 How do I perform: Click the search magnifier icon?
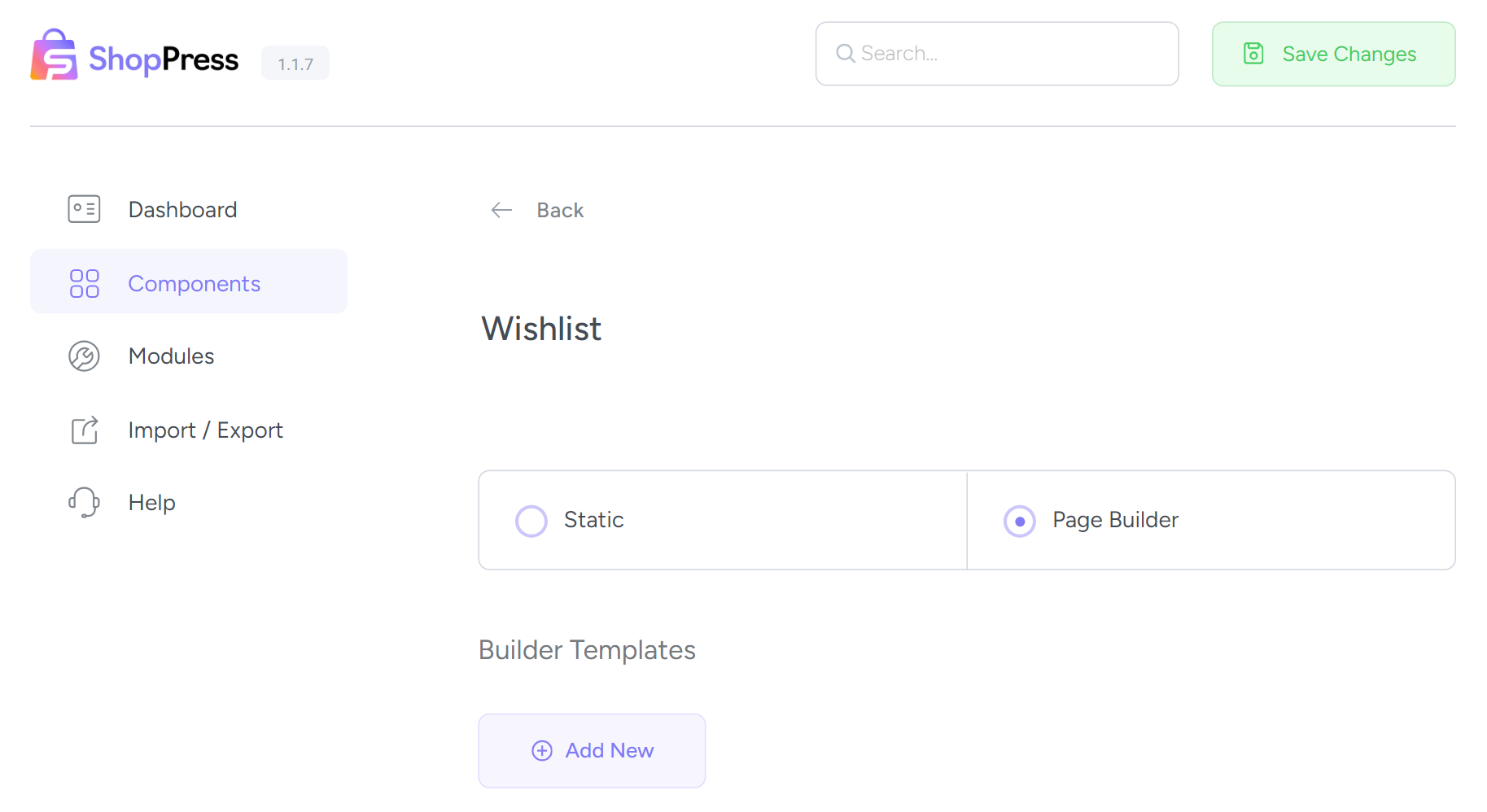[846, 54]
